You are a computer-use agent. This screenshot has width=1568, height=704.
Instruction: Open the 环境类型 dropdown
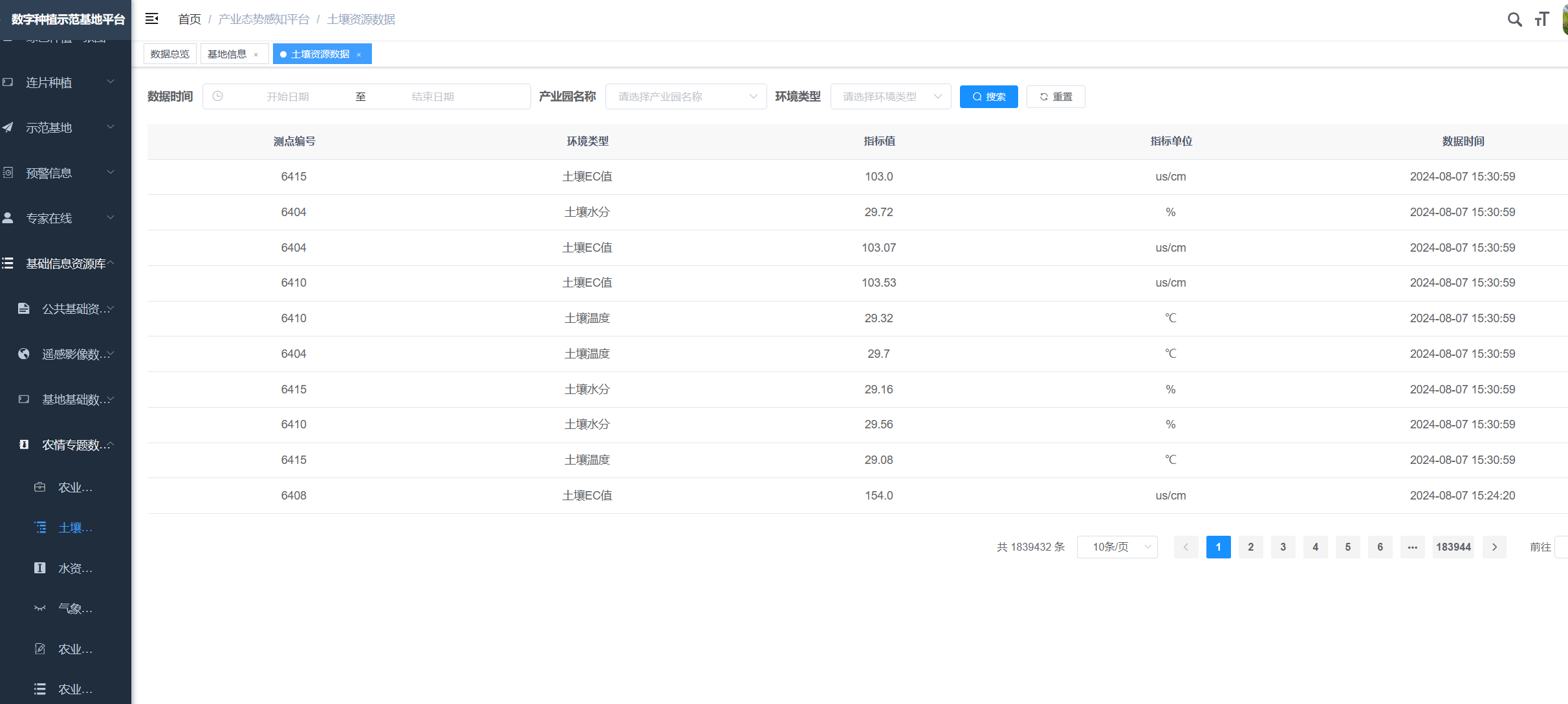click(890, 96)
